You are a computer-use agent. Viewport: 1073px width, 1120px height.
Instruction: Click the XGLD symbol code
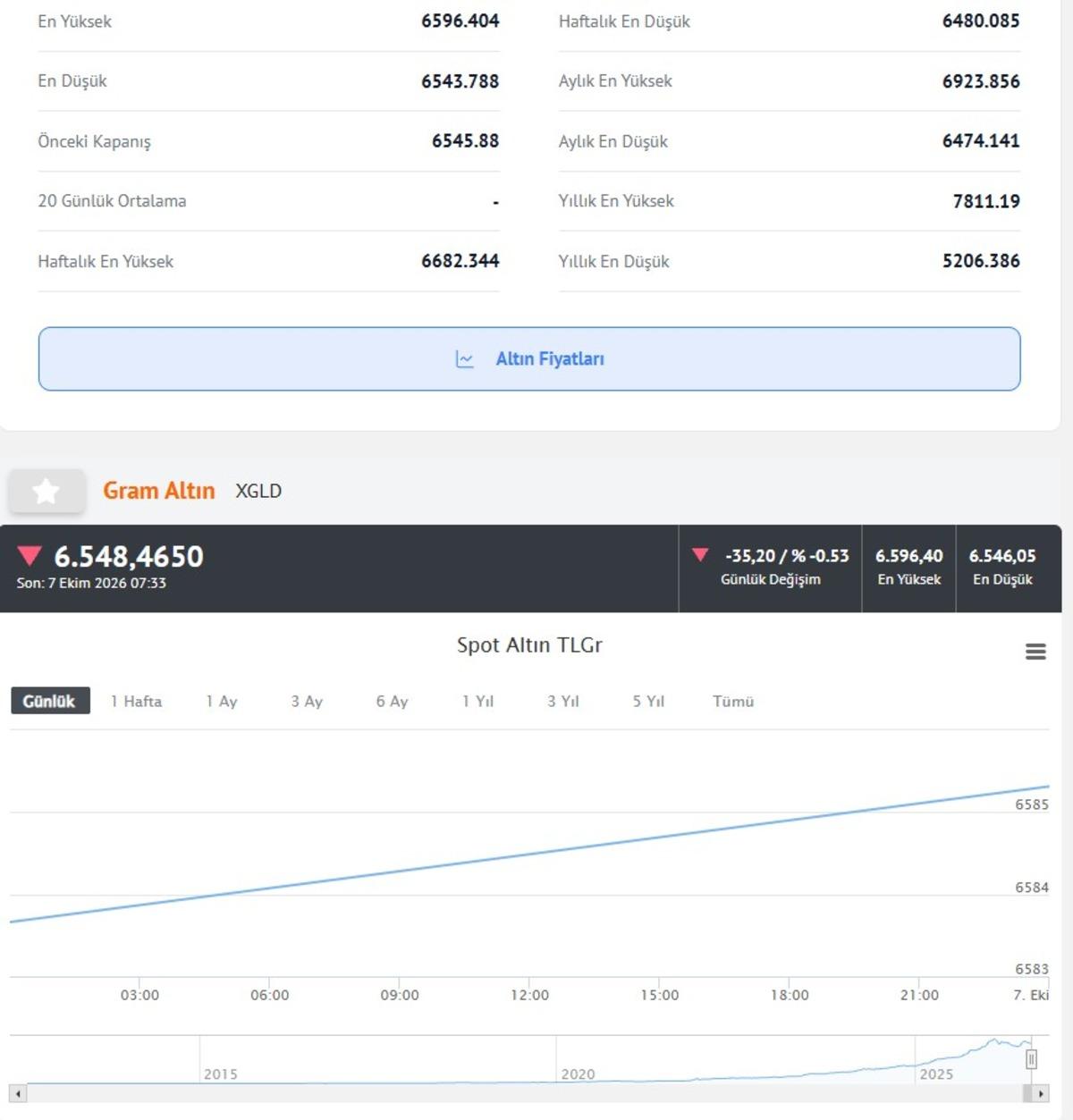click(x=258, y=491)
